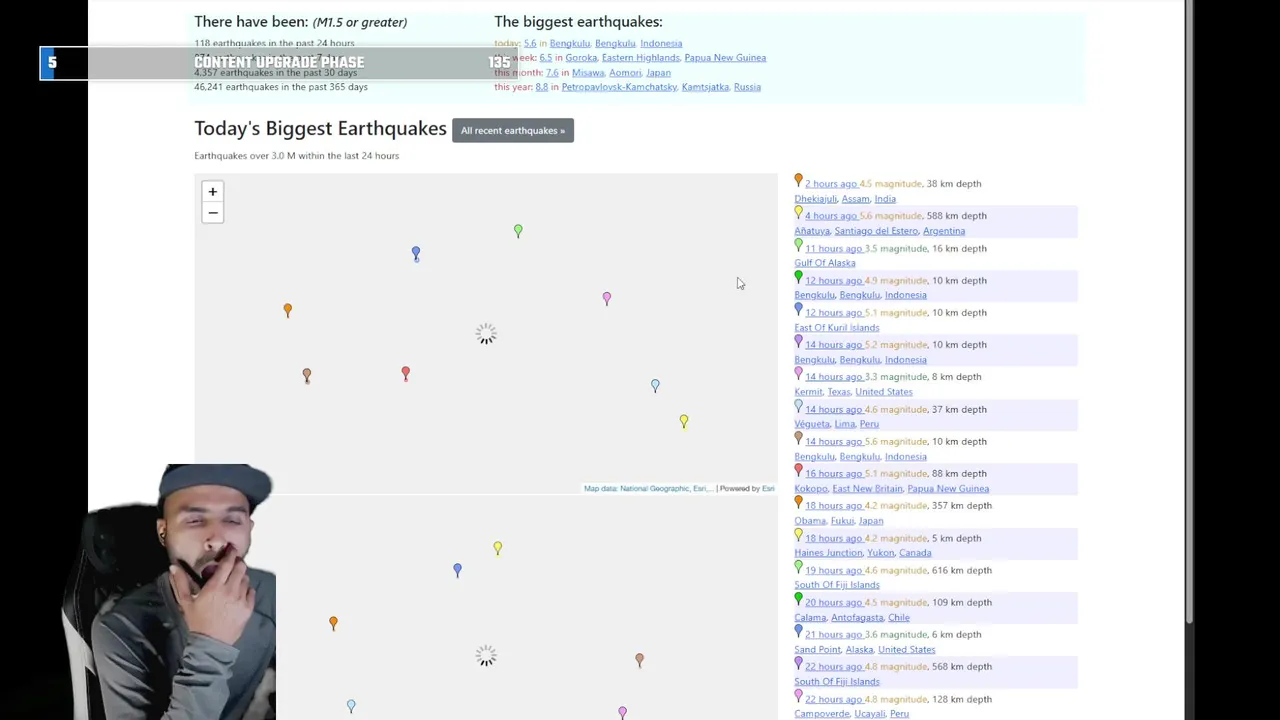Screen dimensions: 1280x720
Task: Follow the East New Britain link
Action: (x=867, y=489)
